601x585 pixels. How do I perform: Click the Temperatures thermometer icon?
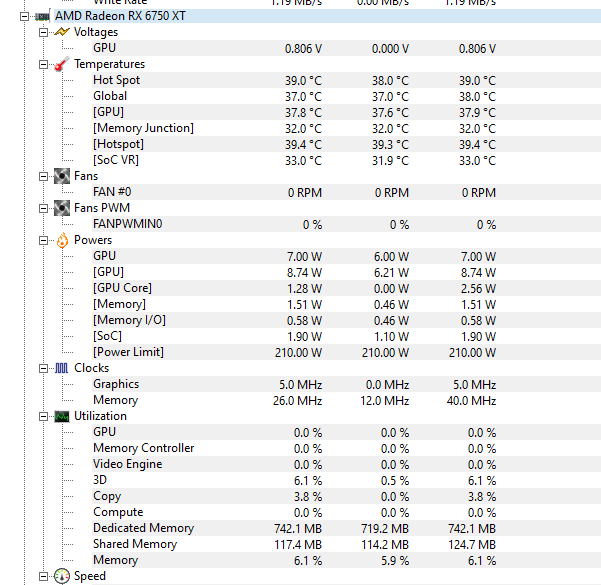[x=62, y=64]
